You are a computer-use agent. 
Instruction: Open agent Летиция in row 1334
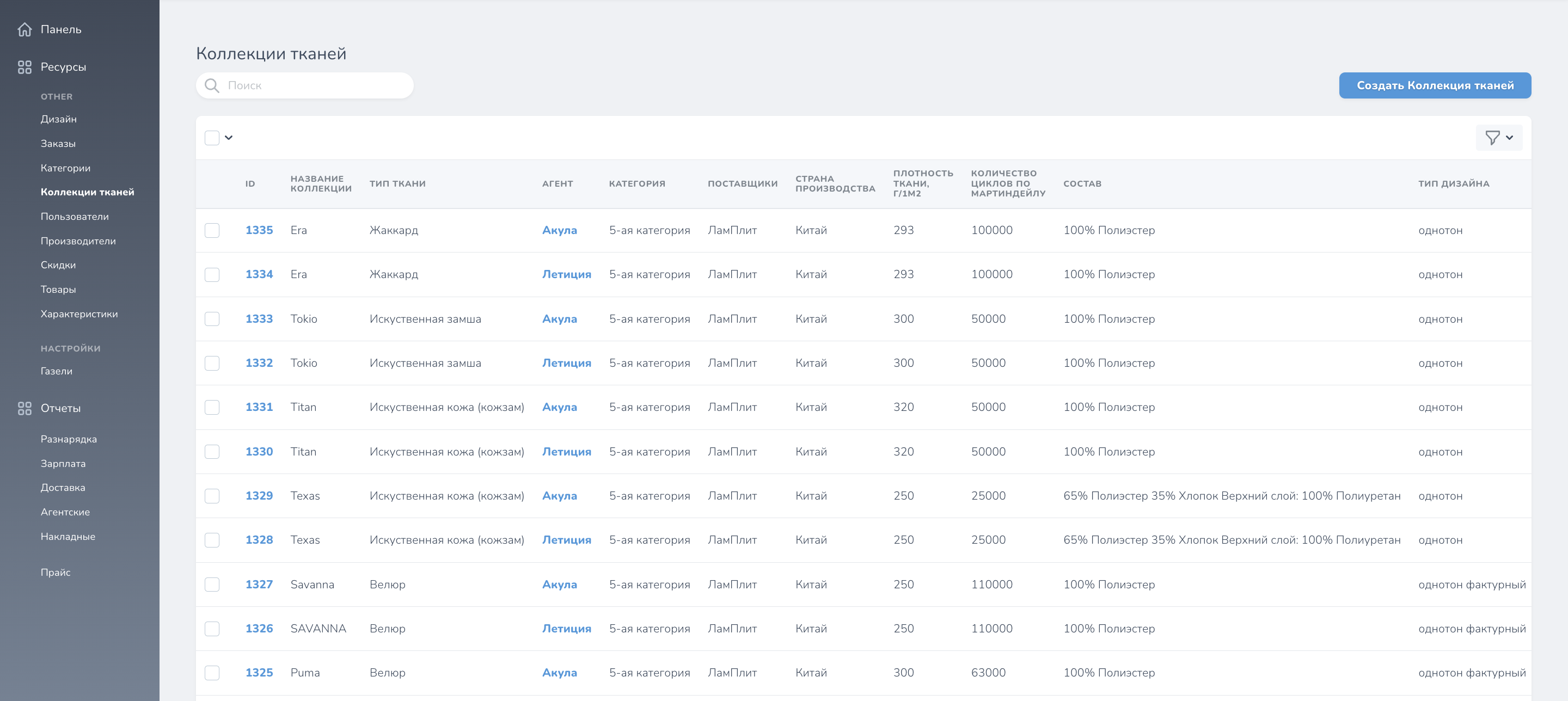point(567,274)
